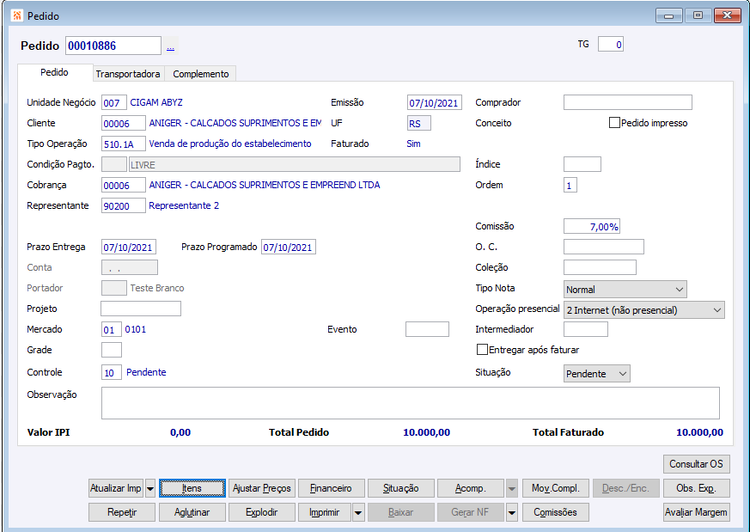Click Consultar OS button

(x=696, y=464)
